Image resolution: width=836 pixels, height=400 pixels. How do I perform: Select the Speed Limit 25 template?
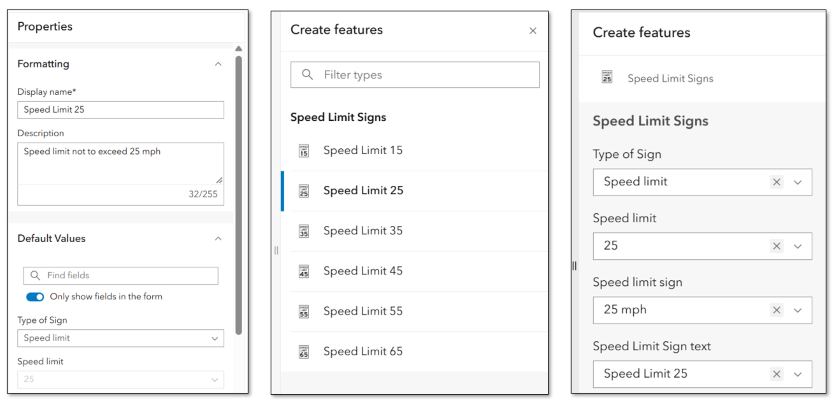point(414,191)
